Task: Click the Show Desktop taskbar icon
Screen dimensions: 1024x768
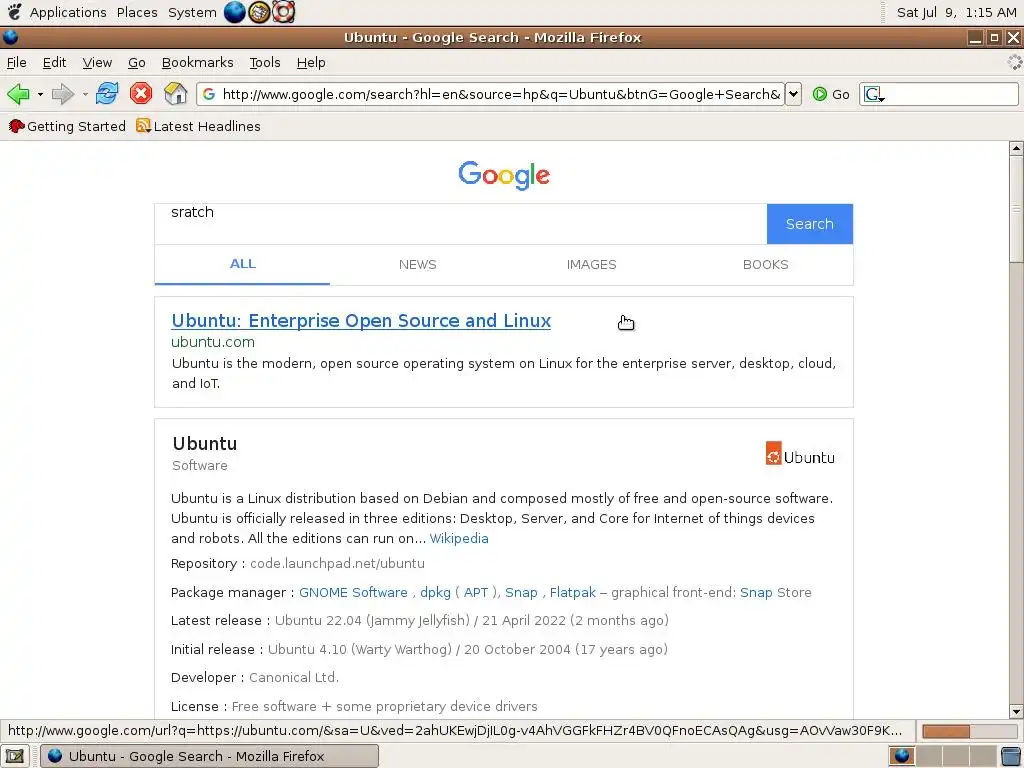Action: [x=15, y=756]
